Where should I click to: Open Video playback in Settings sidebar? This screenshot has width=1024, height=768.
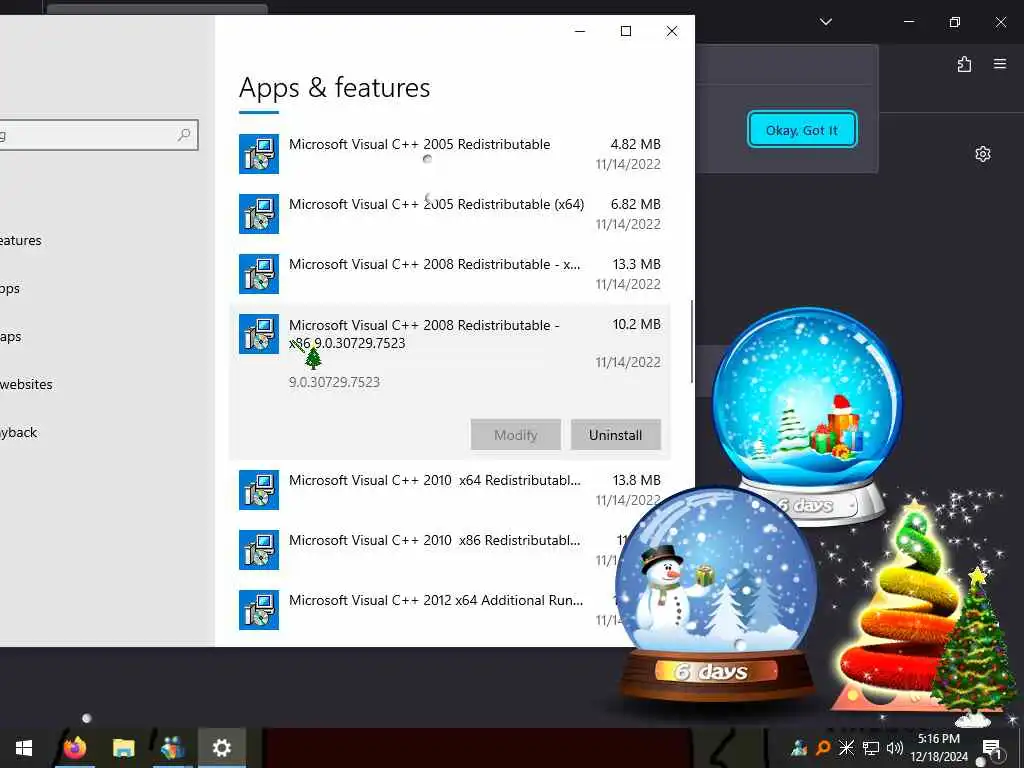click(18, 432)
